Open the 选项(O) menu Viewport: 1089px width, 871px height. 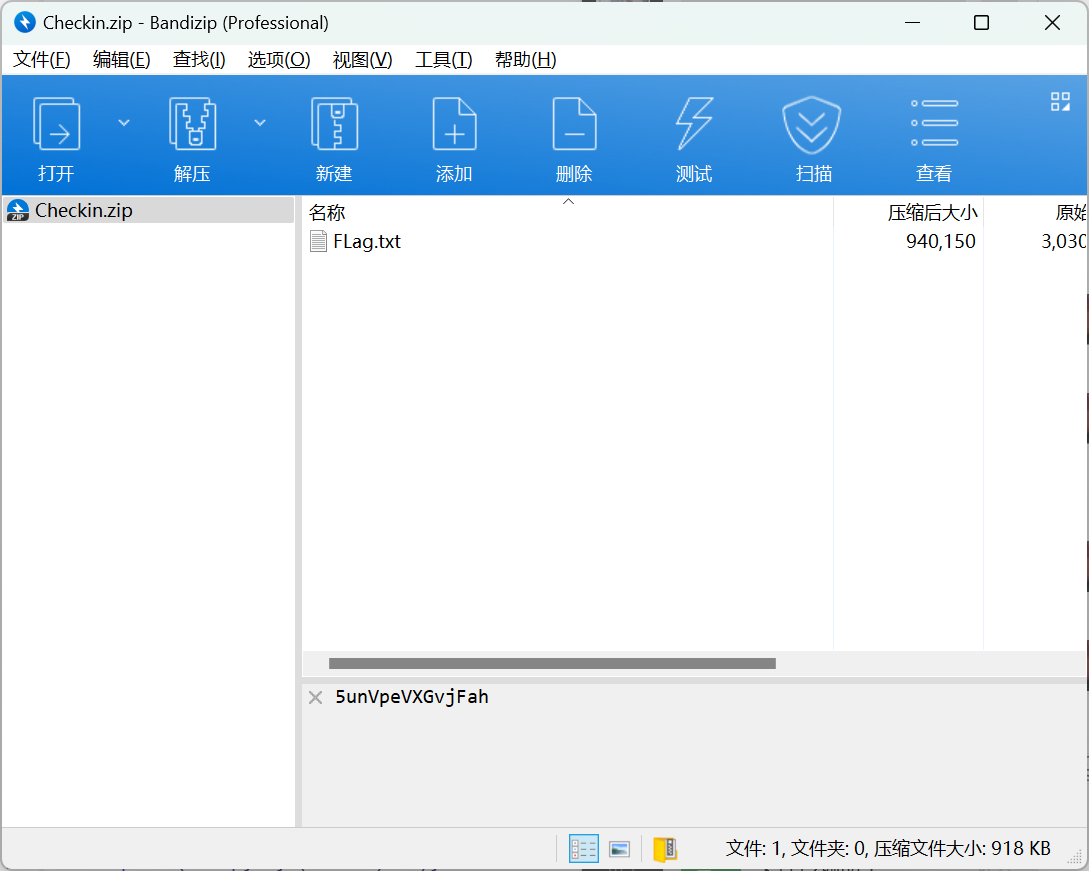[279, 60]
